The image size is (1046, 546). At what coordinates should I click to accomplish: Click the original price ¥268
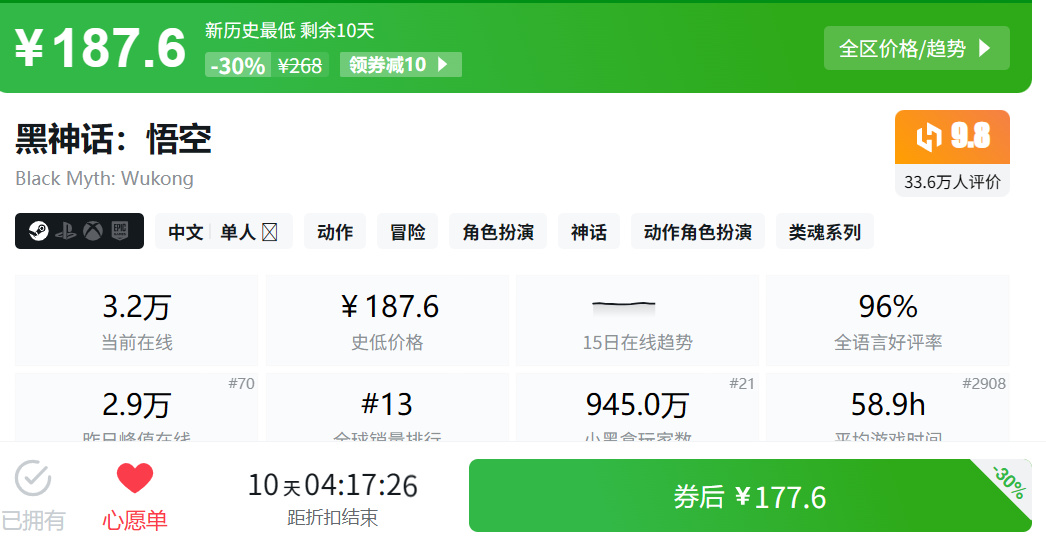point(300,65)
